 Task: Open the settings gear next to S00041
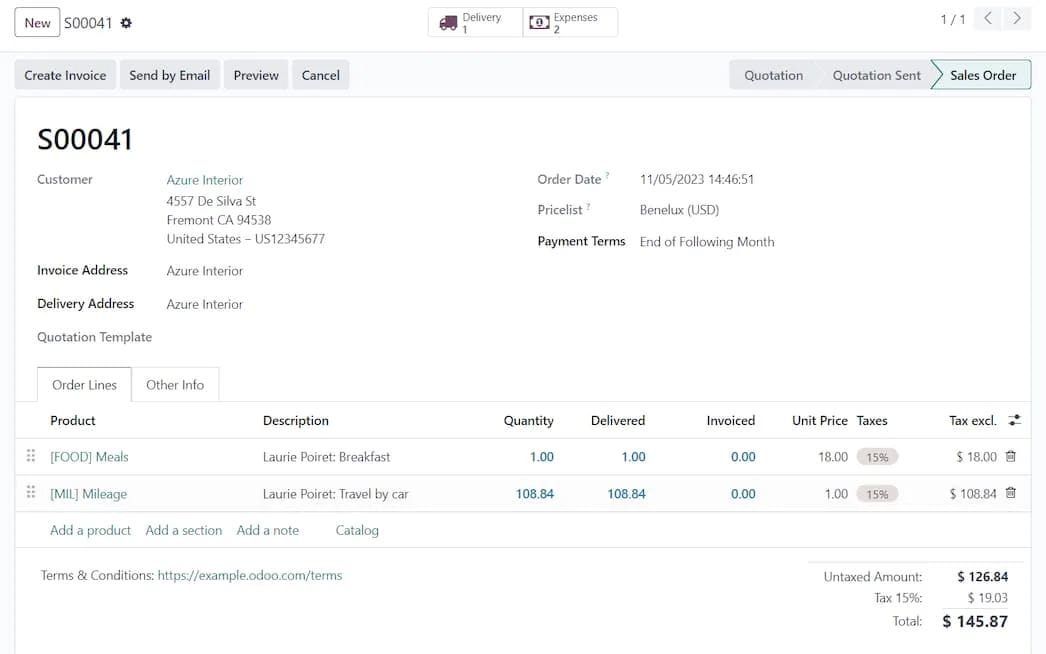126,23
